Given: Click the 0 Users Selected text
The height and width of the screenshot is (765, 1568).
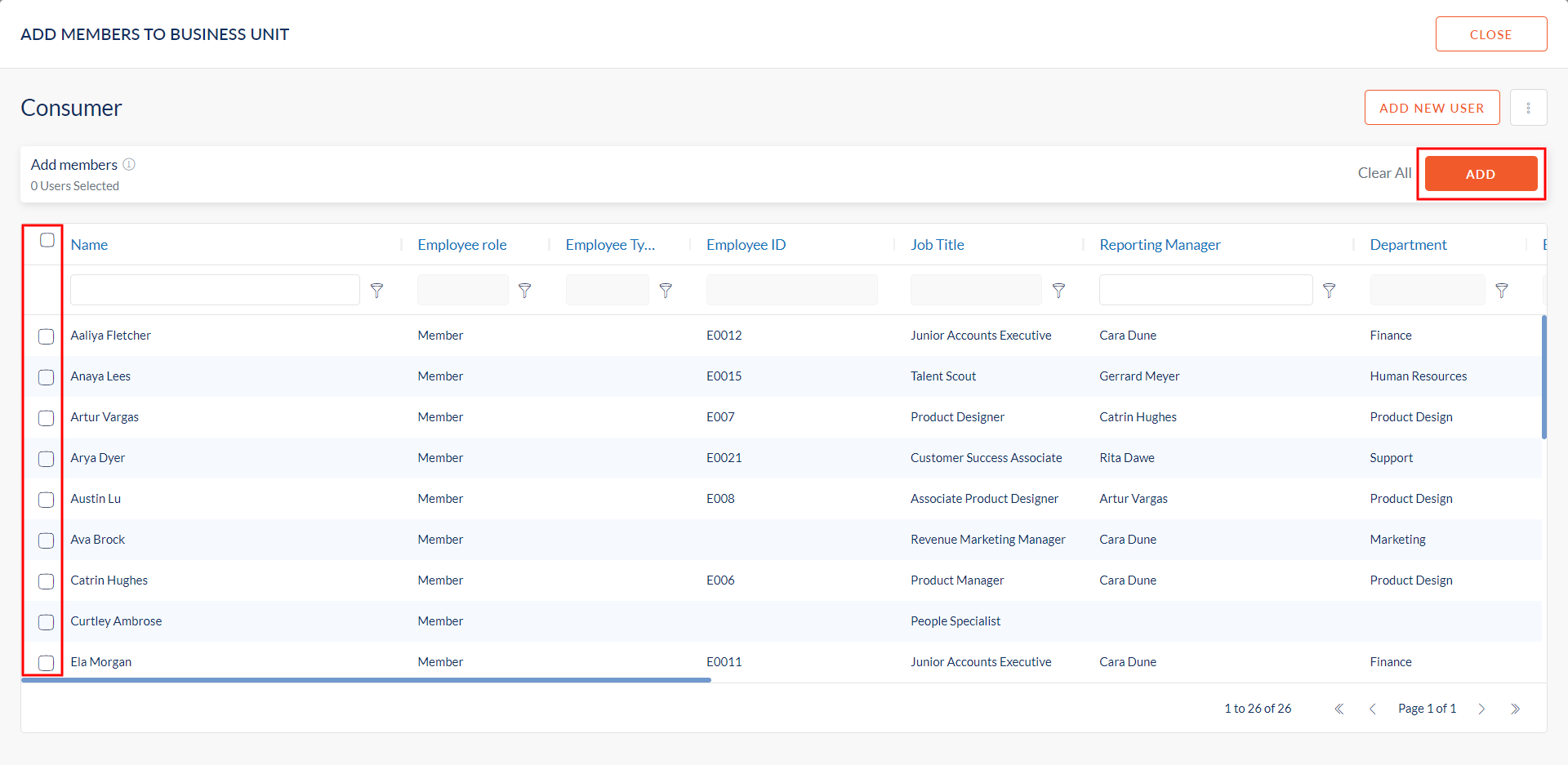Looking at the screenshot, I should tap(75, 186).
